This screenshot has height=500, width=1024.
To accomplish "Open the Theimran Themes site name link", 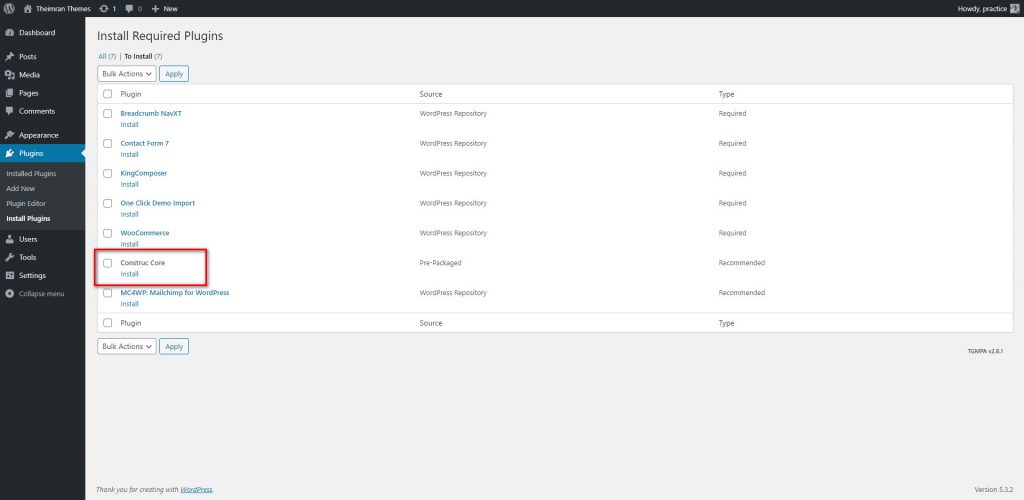I will (64, 8).
